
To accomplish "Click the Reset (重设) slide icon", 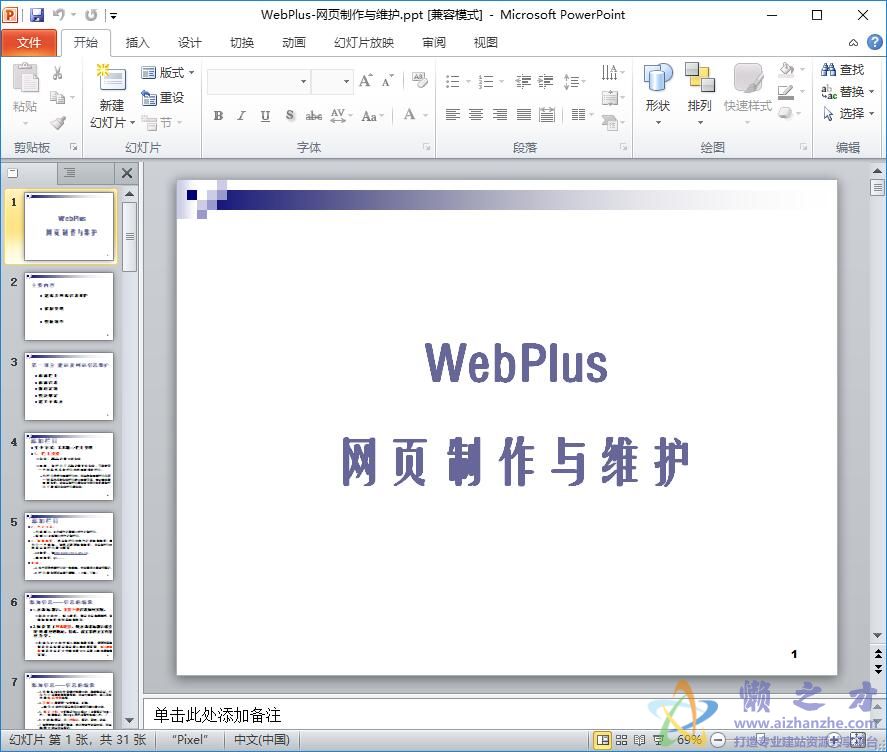I will (167, 97).
